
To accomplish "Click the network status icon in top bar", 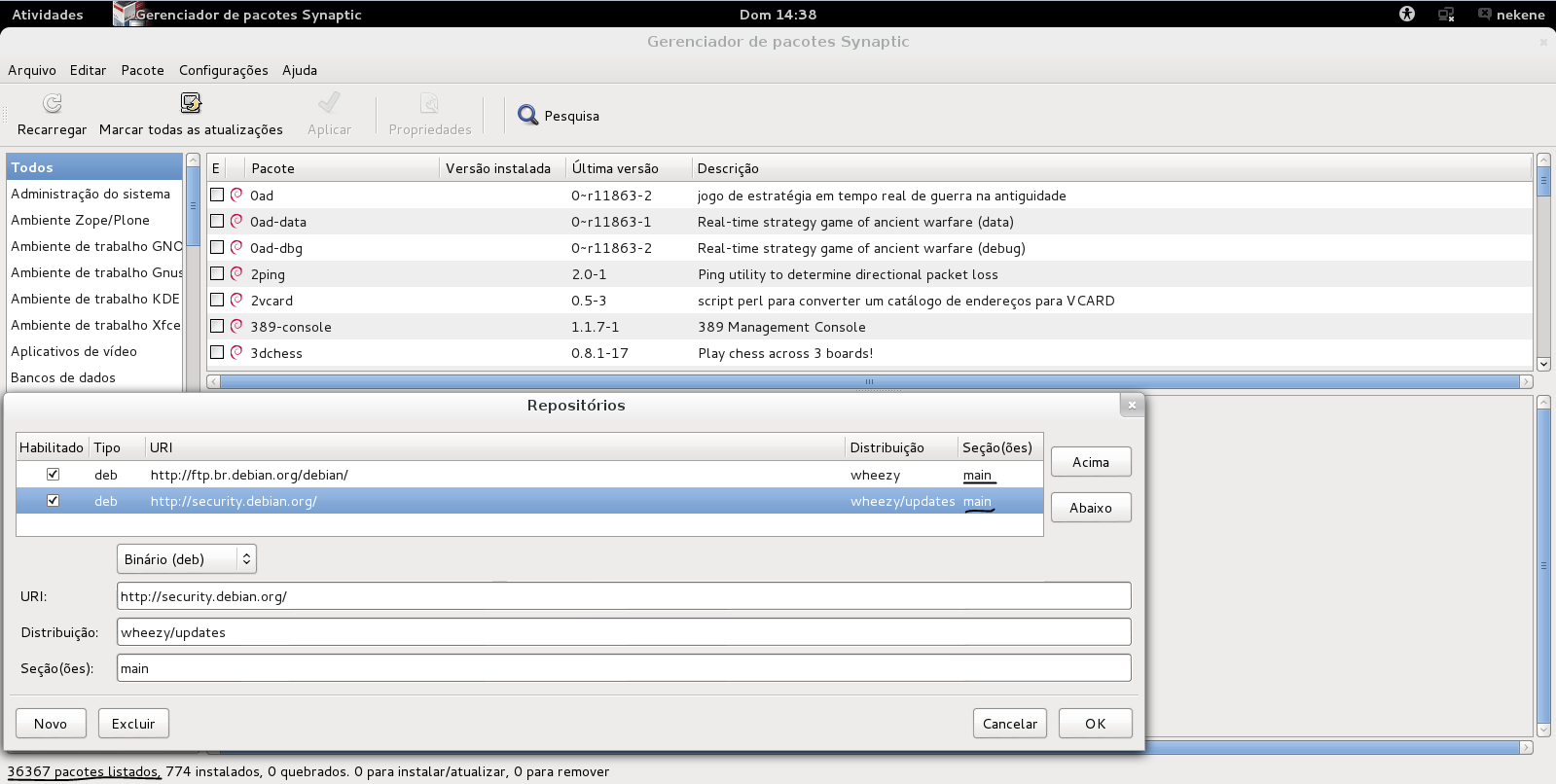I will pyautogui.click(x=1447, y=15).
